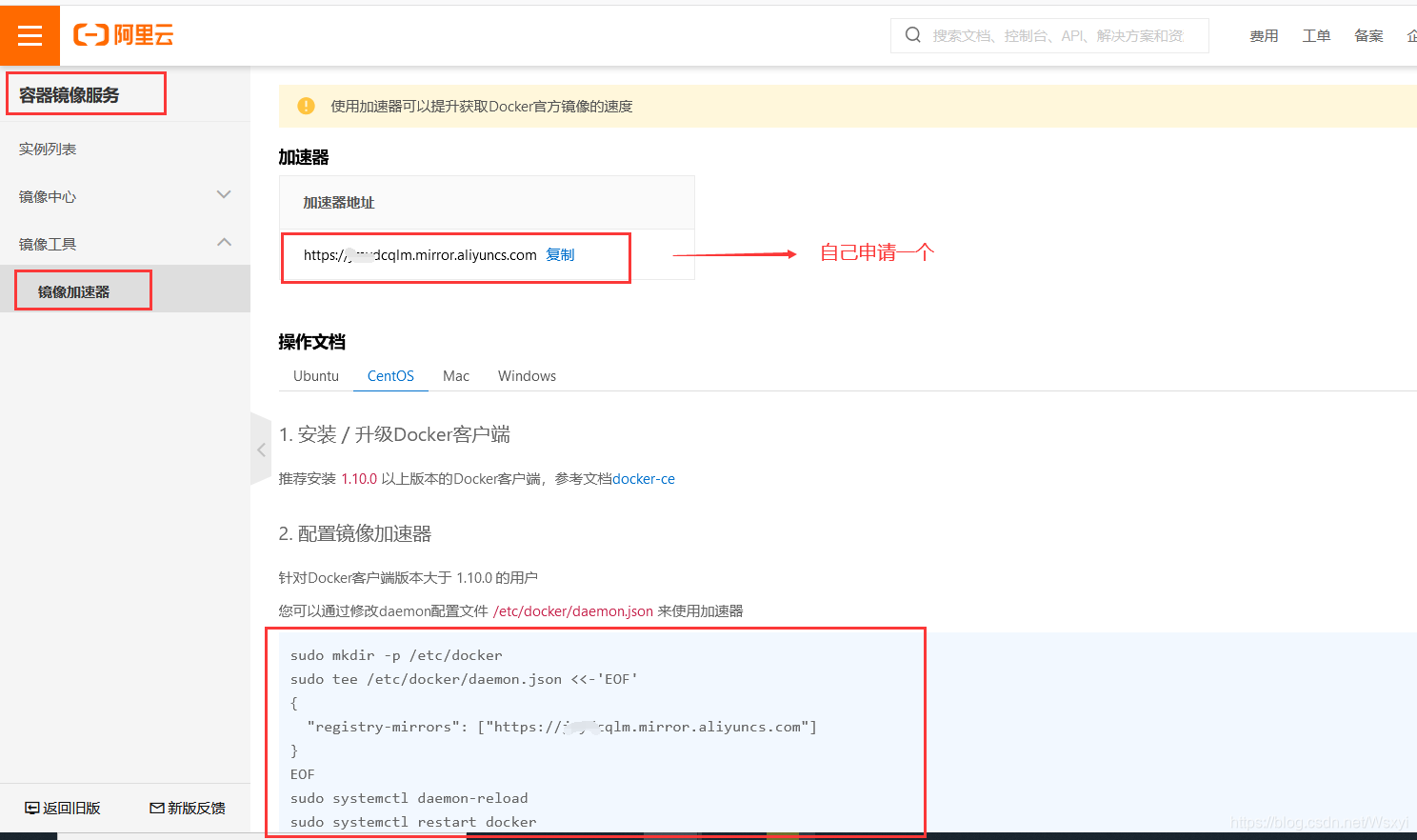Click the search magnifier icon
Image resolution: width=1417 pixels, height=840 pixels.
click(912, 35)
